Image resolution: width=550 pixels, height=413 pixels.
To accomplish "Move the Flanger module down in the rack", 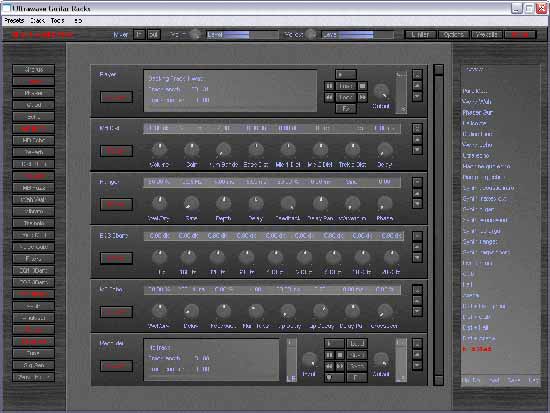I will pyautogui.click(x=417, y=204).
